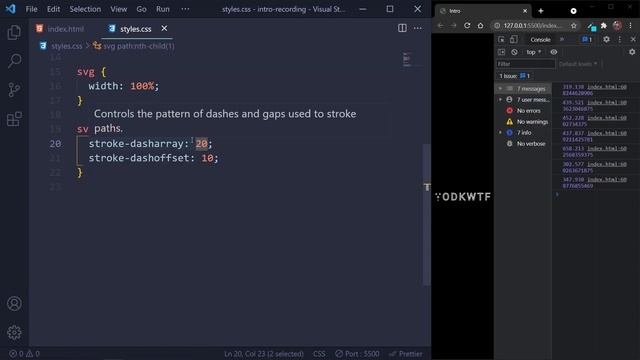The image size is (640, 360).
Task: Open Chrome Extensions puzzle icon
Action: click(x=604, y=25)
